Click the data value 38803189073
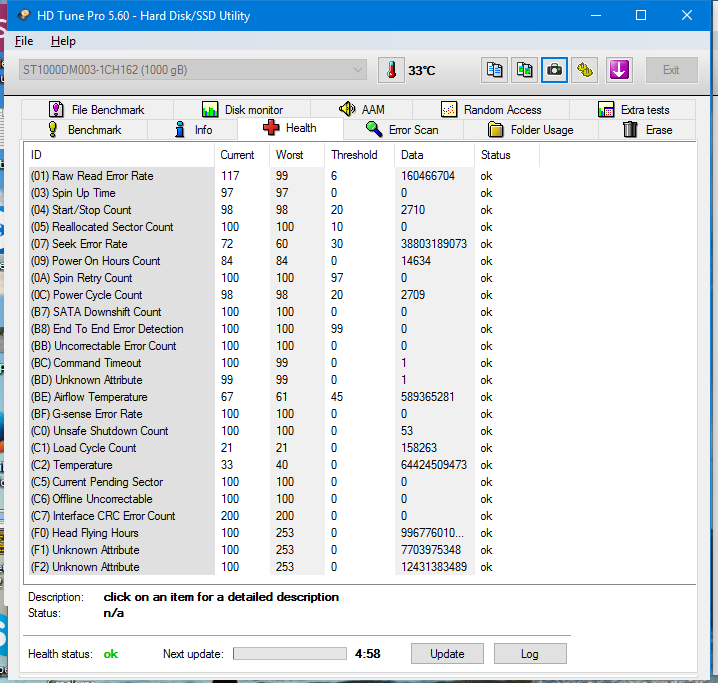The width and height of the screenshot is (718, 683). tap(434, 244)
